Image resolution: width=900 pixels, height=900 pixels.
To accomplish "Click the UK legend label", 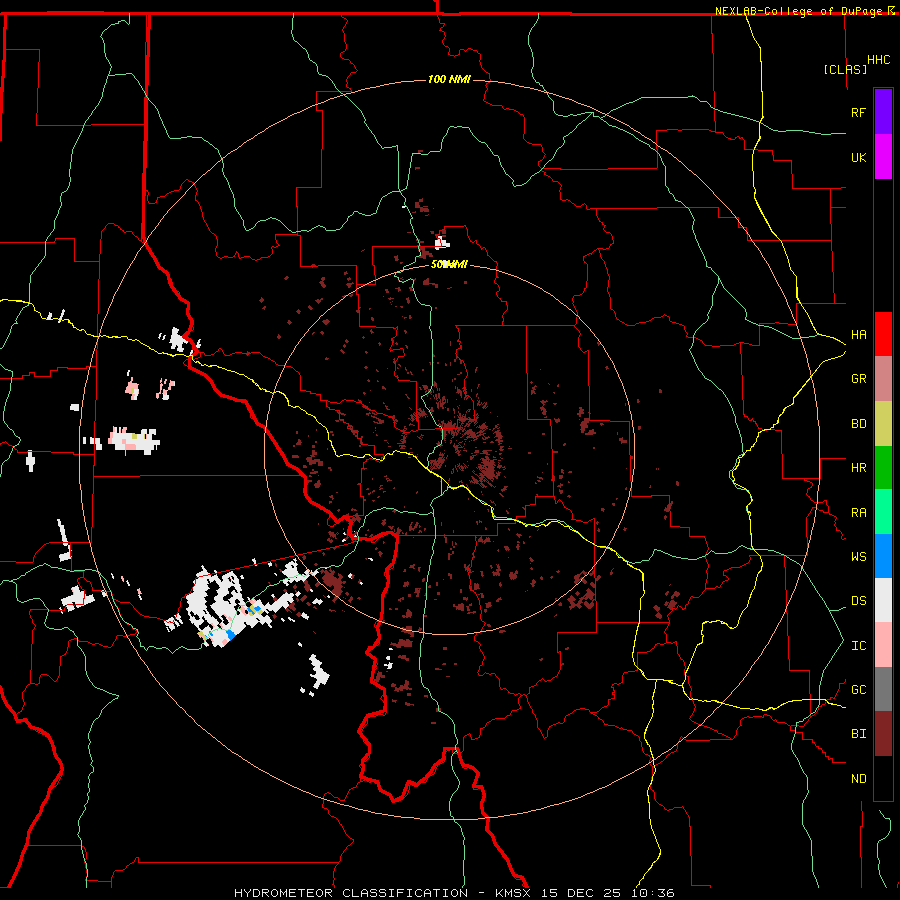I will click(x=858, y=157).
